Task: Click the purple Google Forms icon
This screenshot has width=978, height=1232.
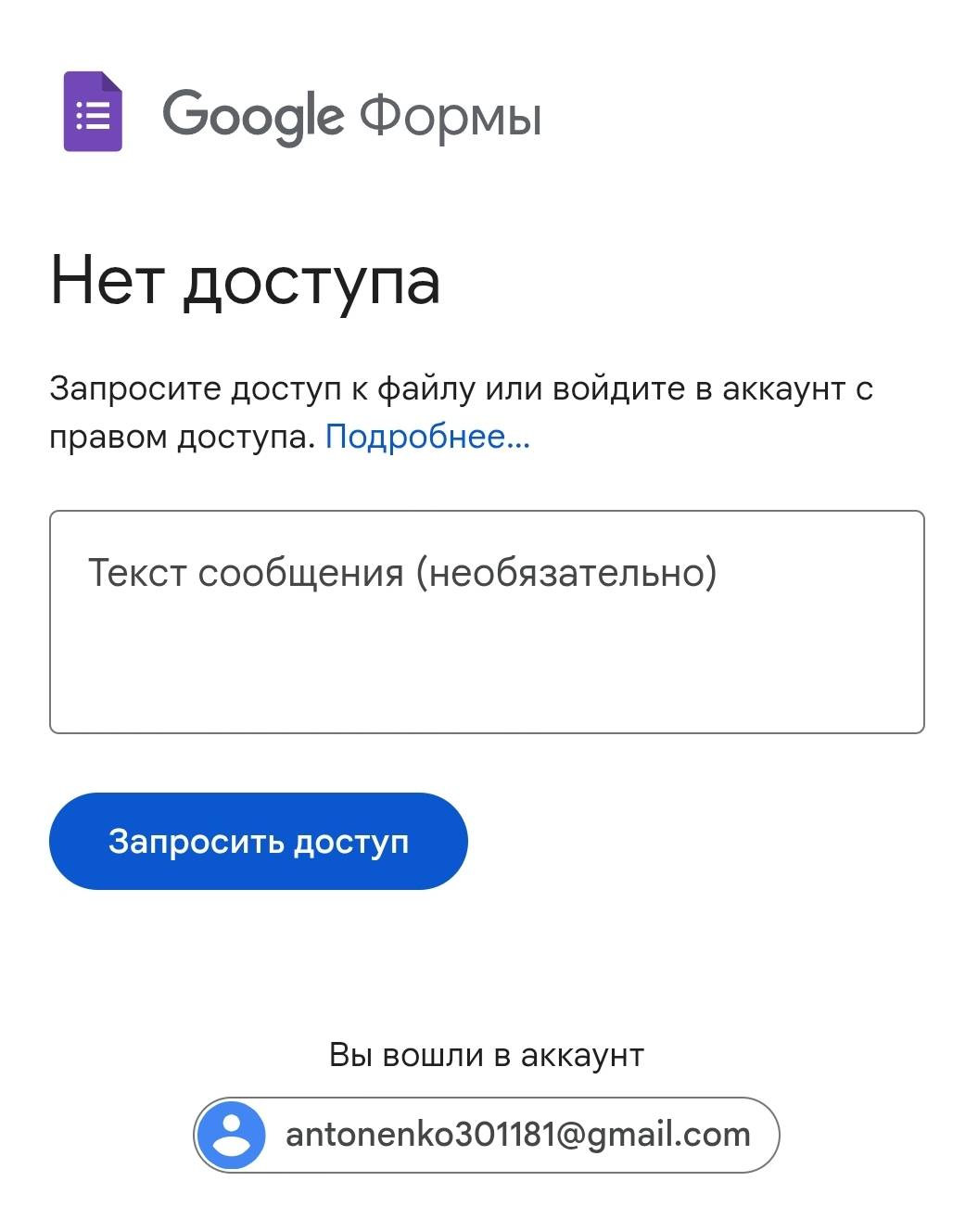Action: 93,111
